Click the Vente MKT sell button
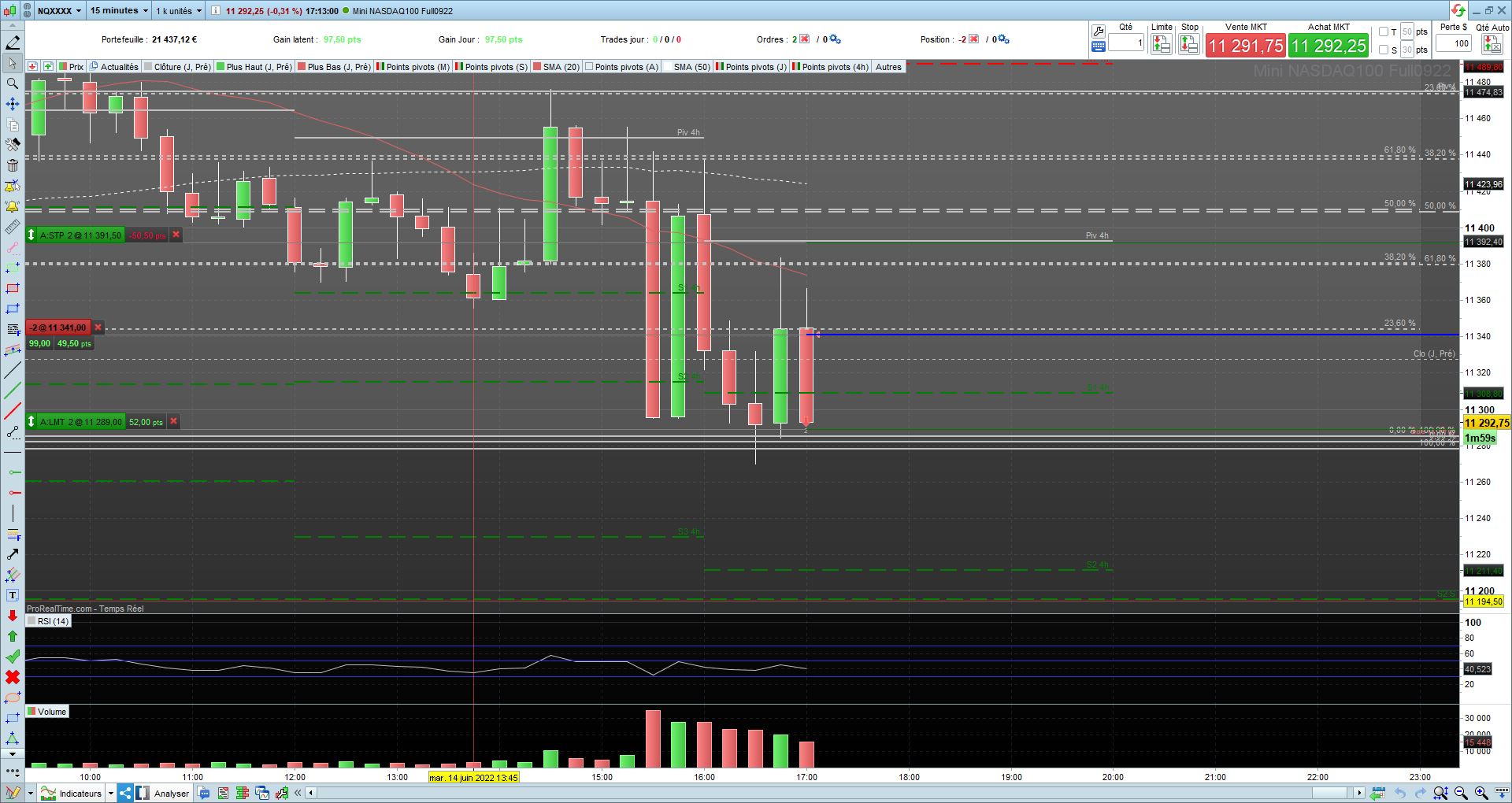Image resolution: width=1512 pixels, height=803 pixels. pos(1246,46)
